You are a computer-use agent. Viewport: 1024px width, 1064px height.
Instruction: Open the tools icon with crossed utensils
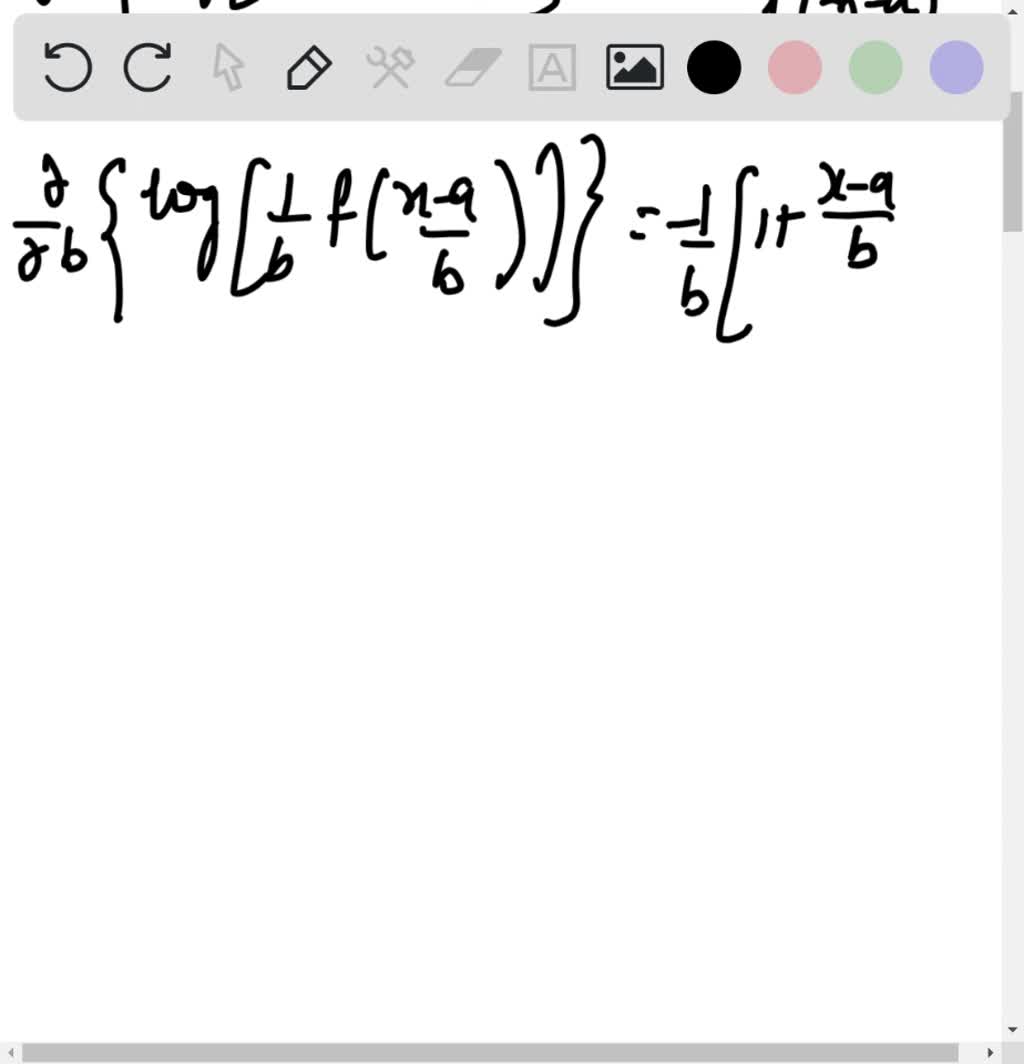point(390,68)
